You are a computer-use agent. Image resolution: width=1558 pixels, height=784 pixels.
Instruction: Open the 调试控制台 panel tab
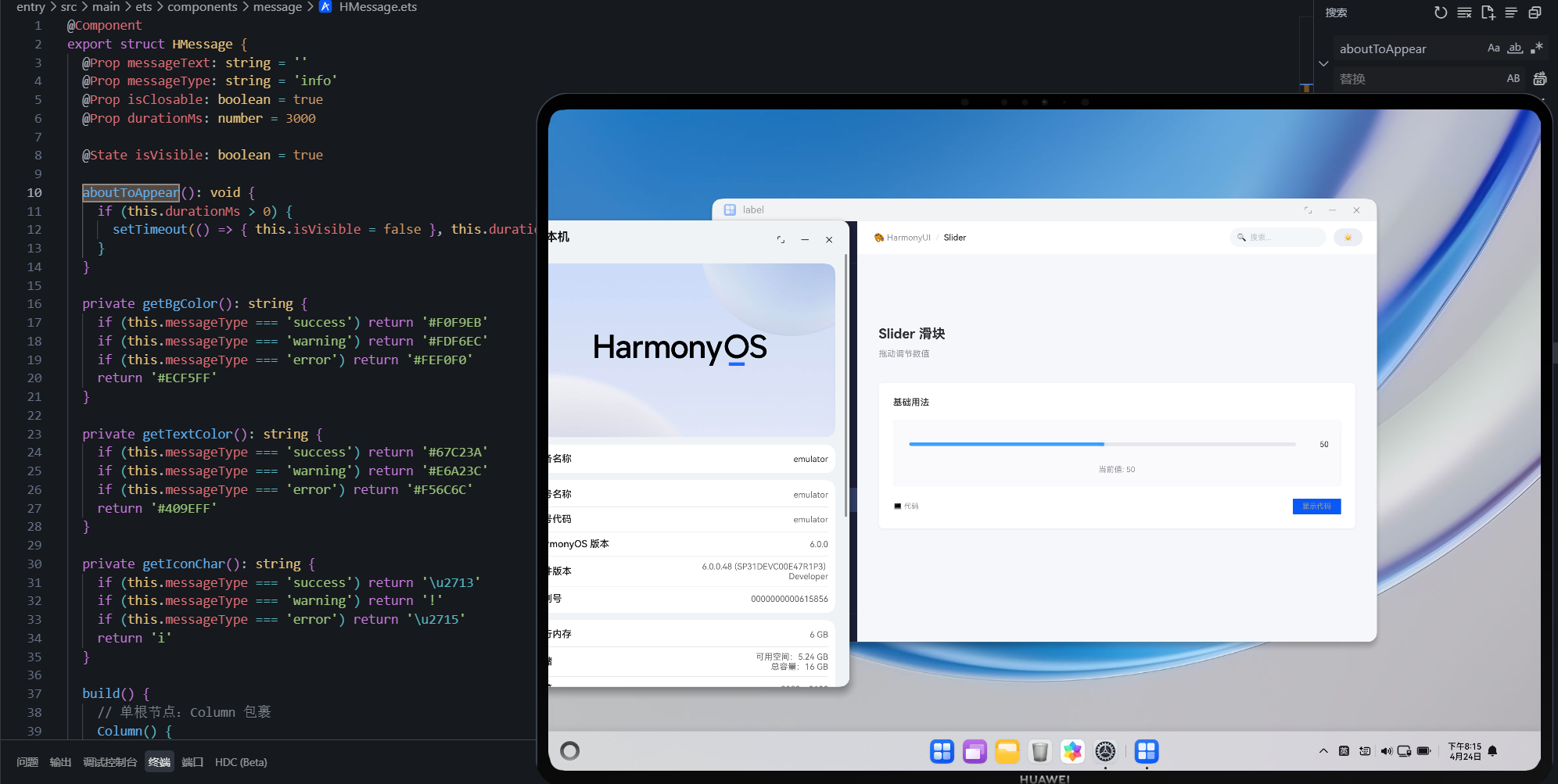click(109, 762)
